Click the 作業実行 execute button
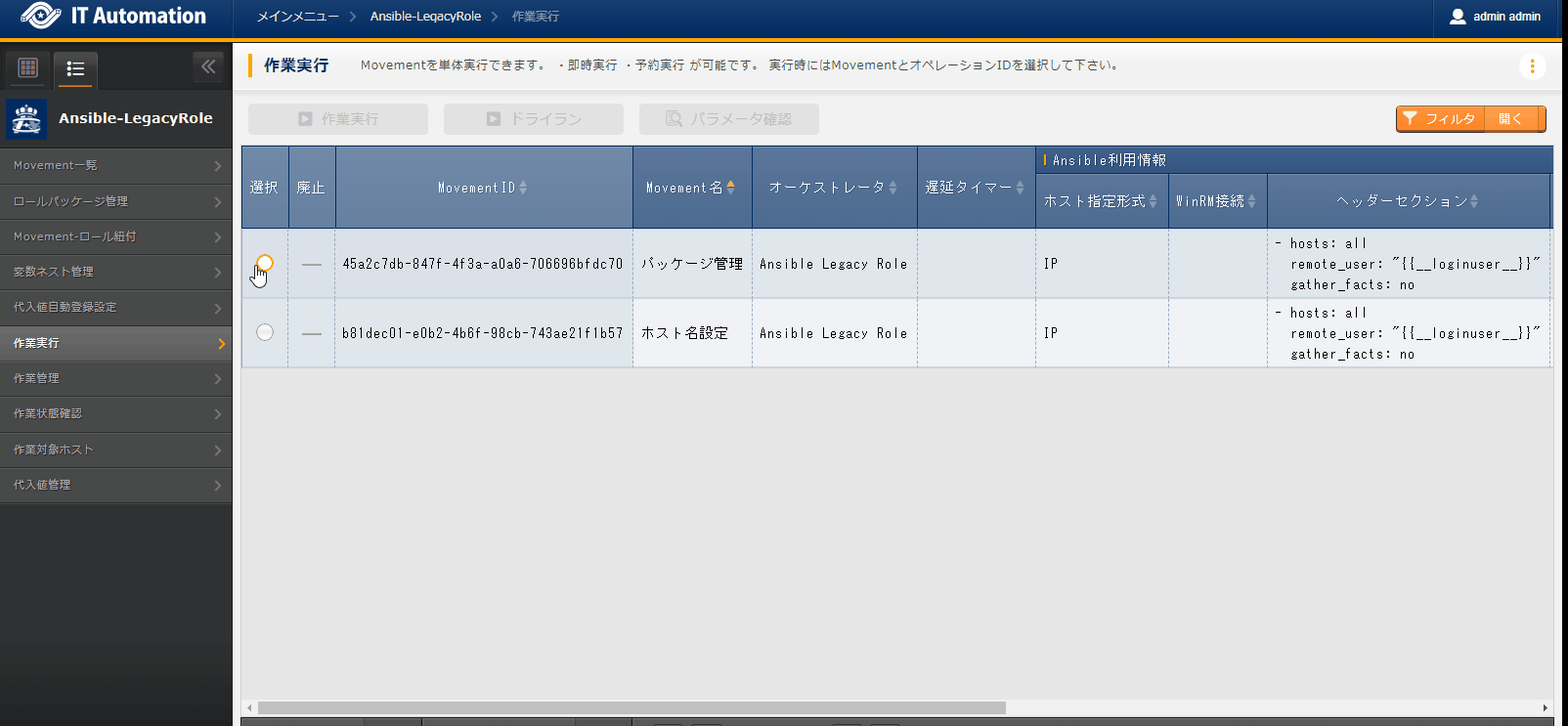1568x726 pixels. pos(338,119)
